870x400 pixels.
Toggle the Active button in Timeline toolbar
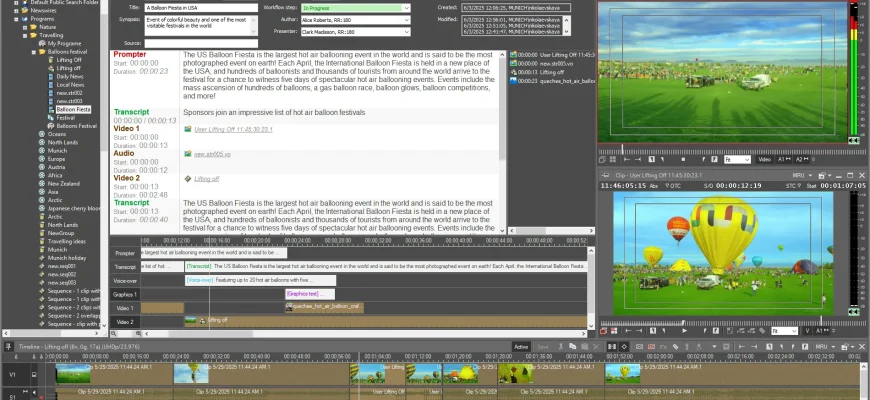[x=521, y=347]
